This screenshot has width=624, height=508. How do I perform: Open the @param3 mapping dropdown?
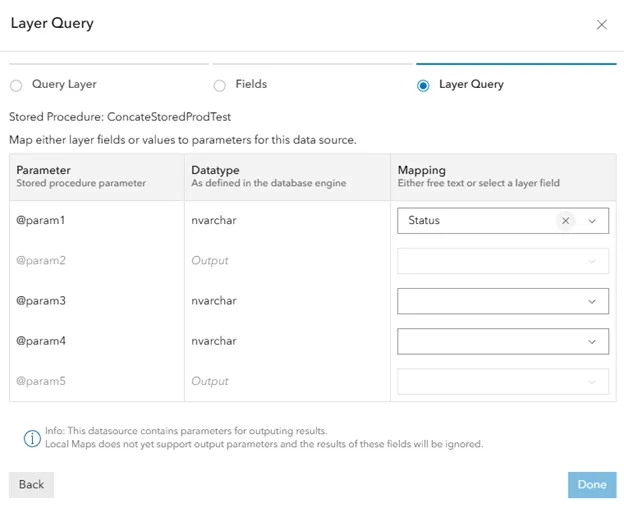click(x=503, y=301)
